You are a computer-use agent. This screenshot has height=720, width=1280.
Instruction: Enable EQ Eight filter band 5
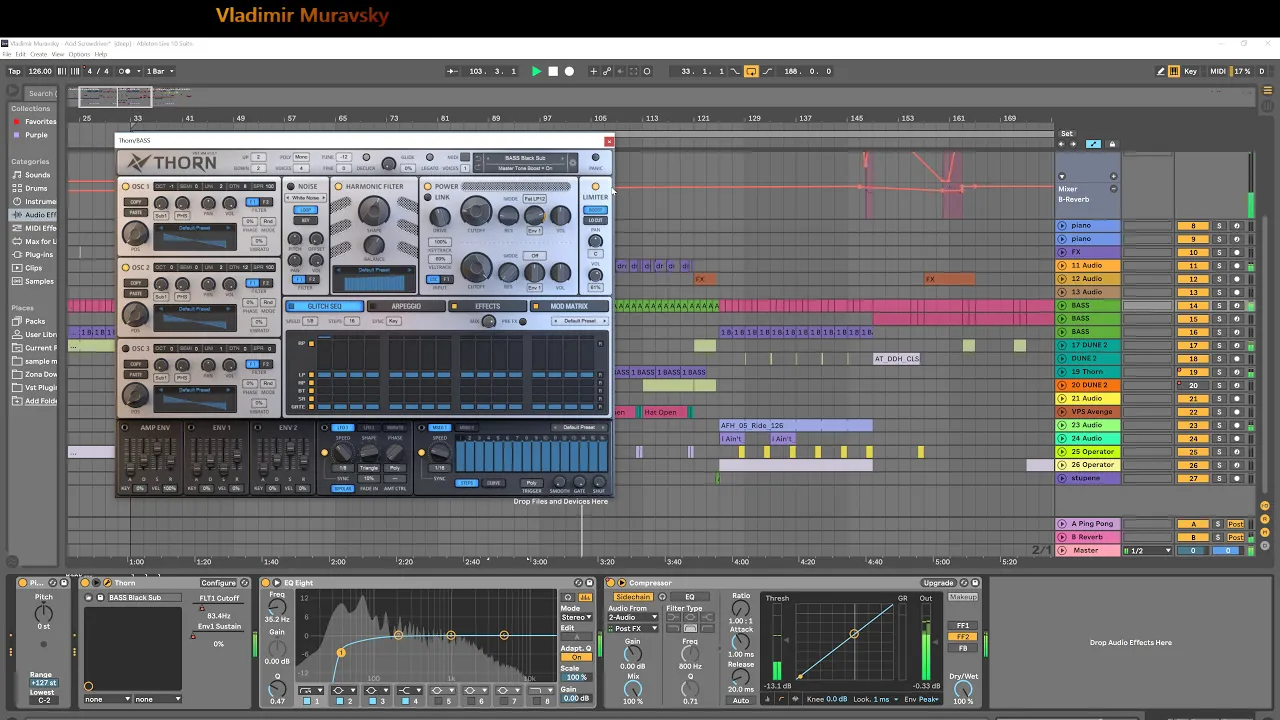[x=440, y=702]
